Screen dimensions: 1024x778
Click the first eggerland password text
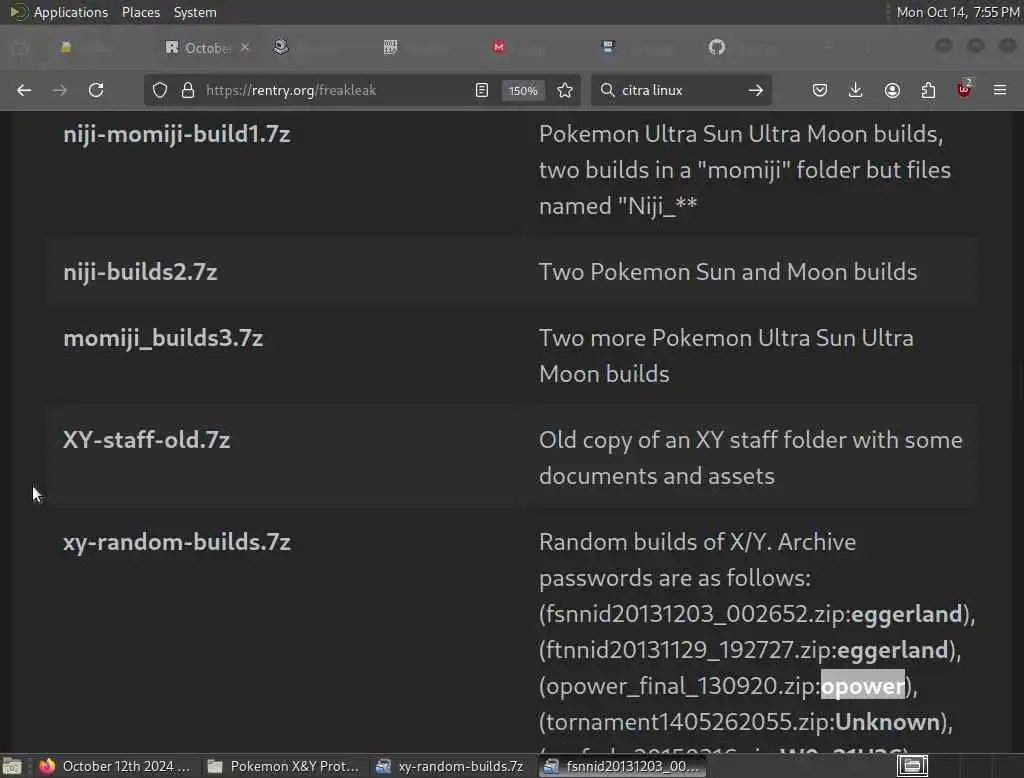click(906, 615)
